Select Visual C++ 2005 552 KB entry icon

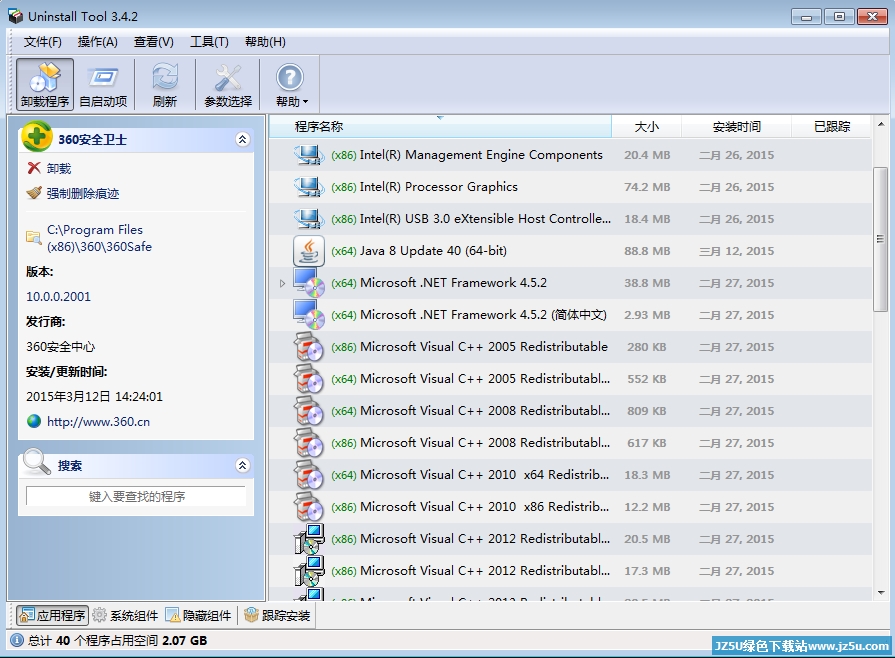point(309,378)
